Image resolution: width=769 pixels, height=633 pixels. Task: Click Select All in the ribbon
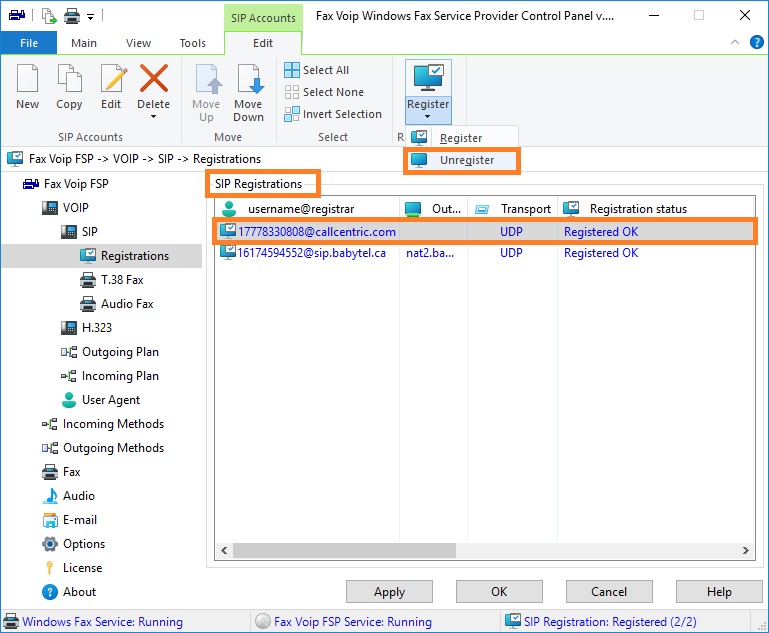point(317,70)
